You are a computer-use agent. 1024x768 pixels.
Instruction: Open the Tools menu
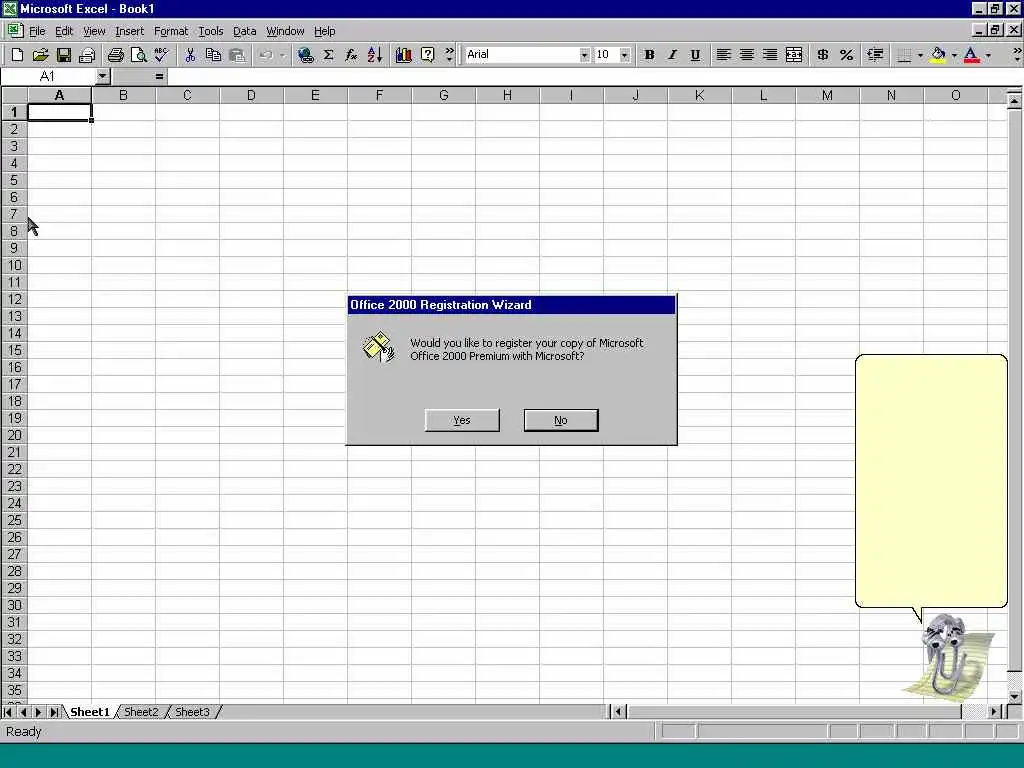(x=211, y=31)
